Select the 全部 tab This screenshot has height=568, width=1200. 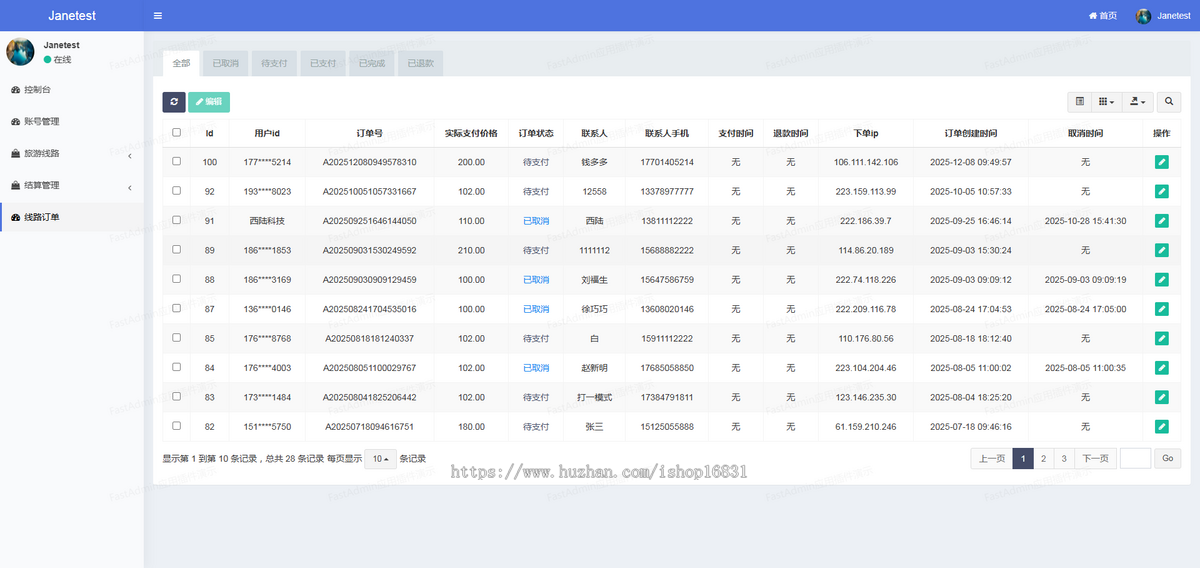click(181, 63)
